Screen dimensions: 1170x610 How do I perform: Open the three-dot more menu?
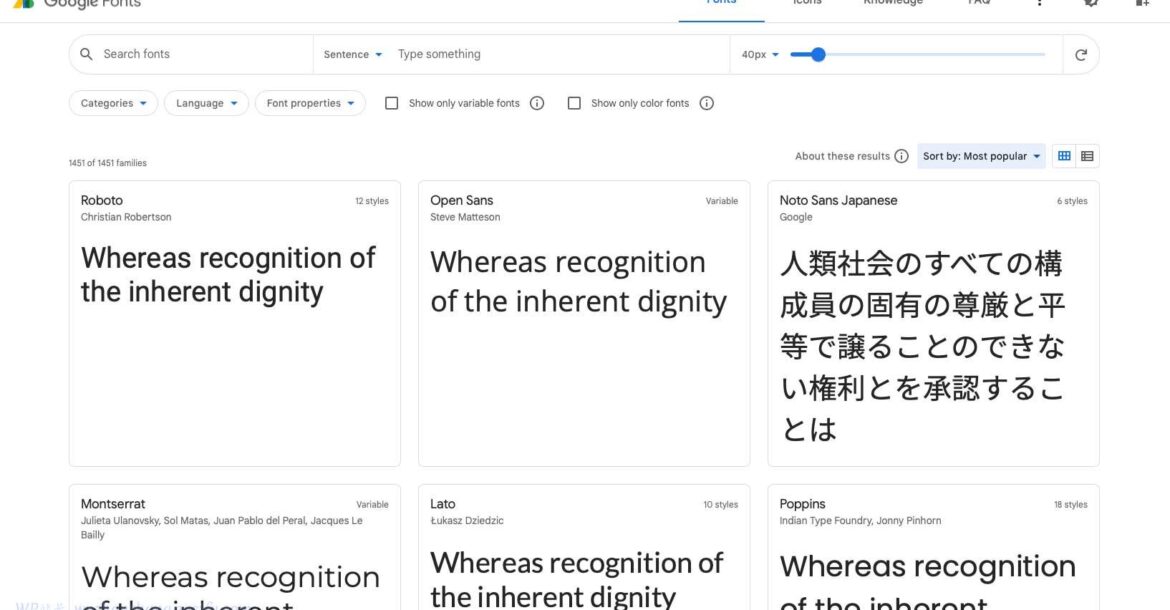click(1039, 3)
